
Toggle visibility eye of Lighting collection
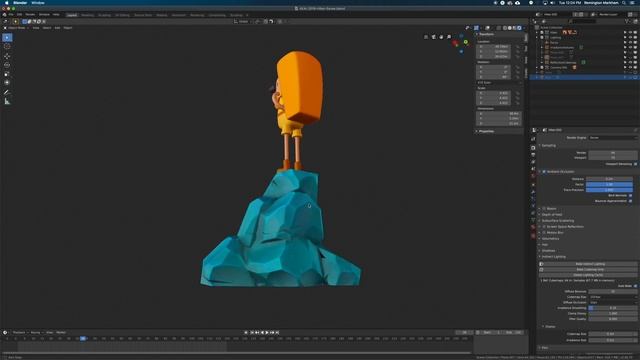[x=630, y=38]
